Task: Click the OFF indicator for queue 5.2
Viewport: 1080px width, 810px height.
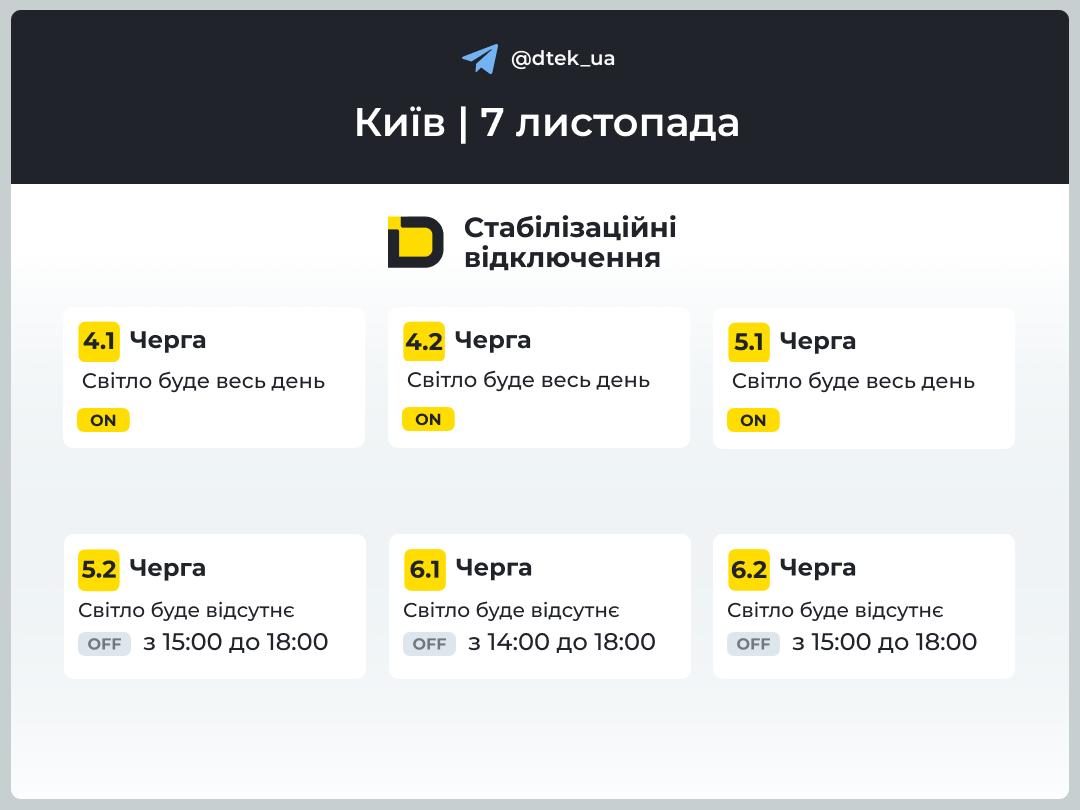Action: coord(104,644)
